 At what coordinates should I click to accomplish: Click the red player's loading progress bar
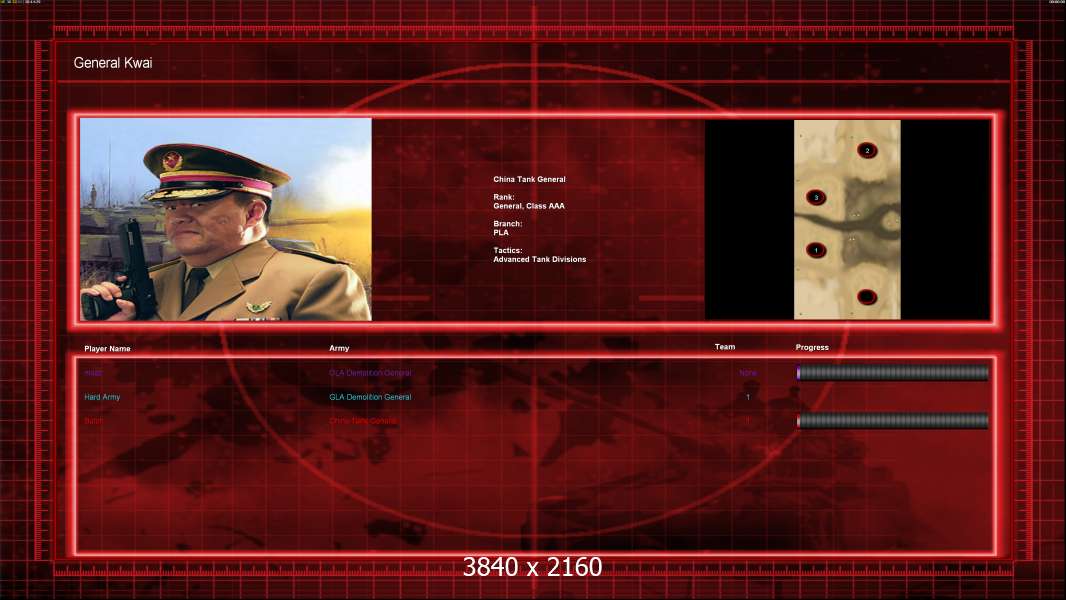click(893, 421)
